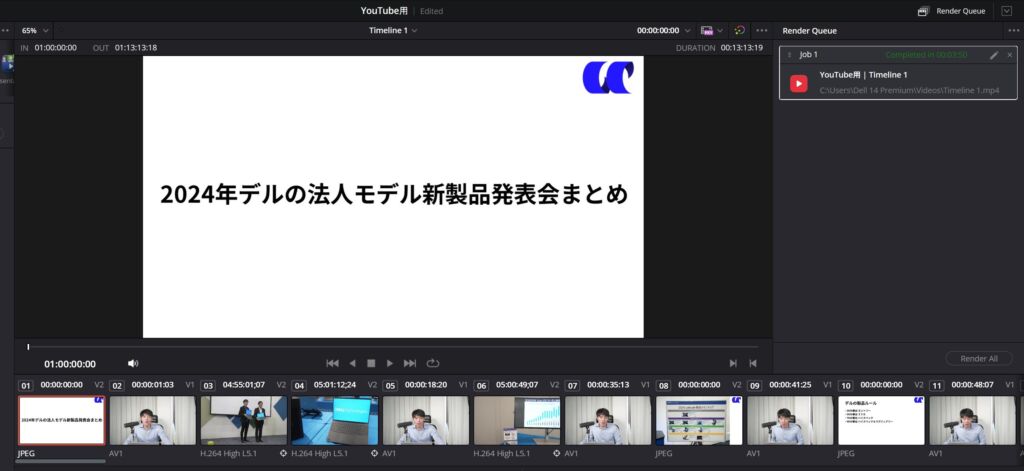Expand the arrow beside the proxy media icon
The image size is (1024, 471).
pos(720,31)
